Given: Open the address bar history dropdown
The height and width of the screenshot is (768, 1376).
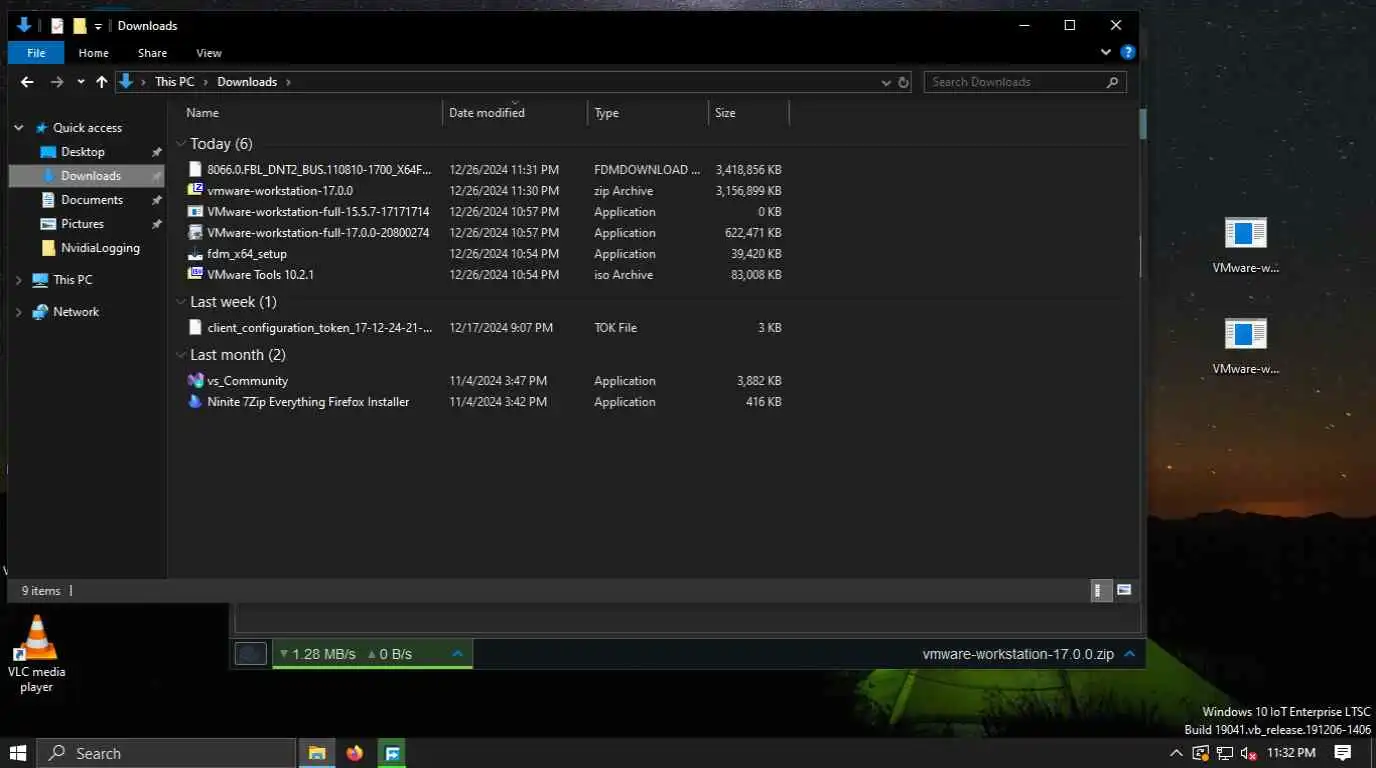Looking at the screenshot, I should tap(886, 82).
